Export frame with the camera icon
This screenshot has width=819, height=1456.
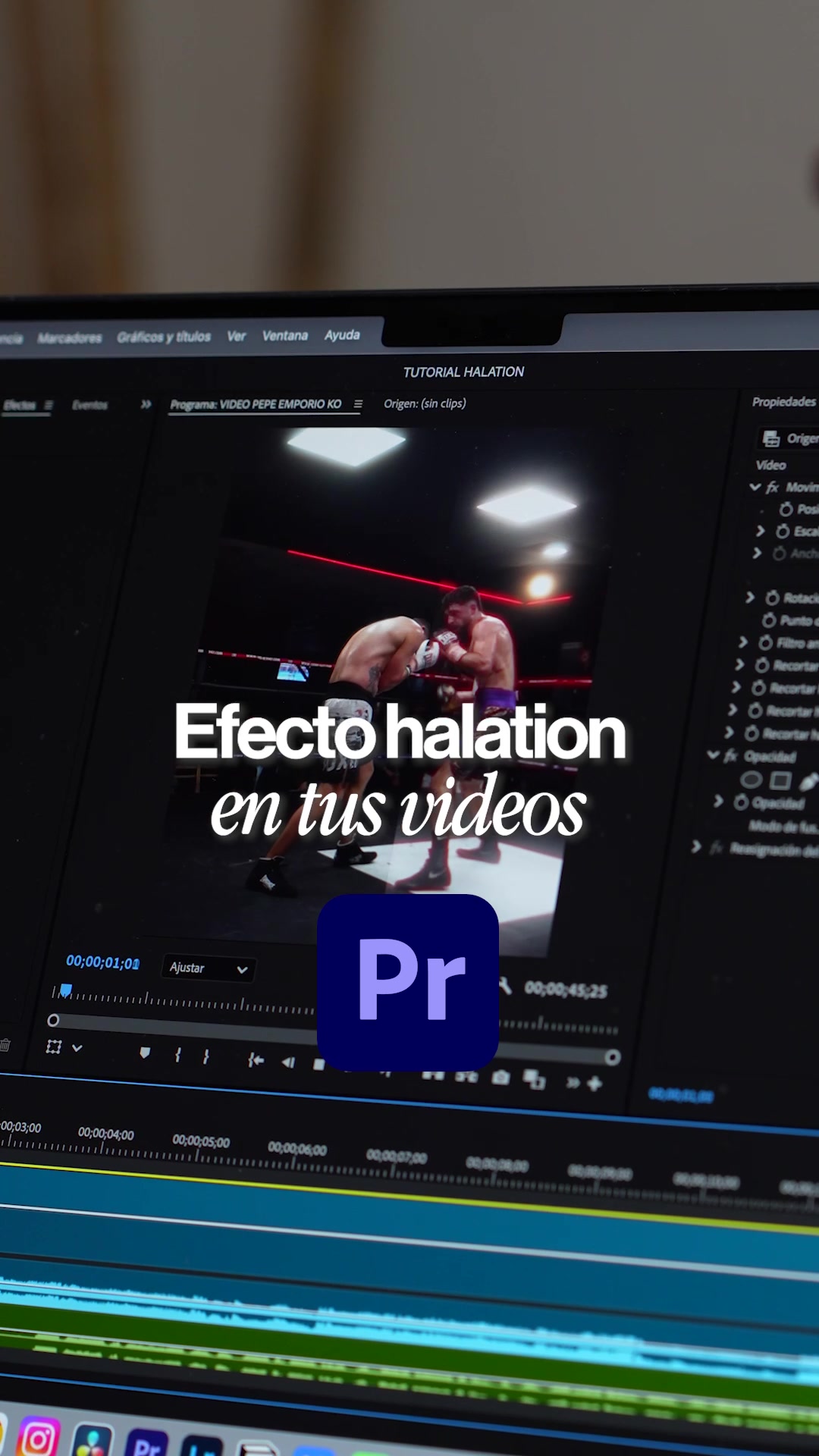coord(500,1077)
